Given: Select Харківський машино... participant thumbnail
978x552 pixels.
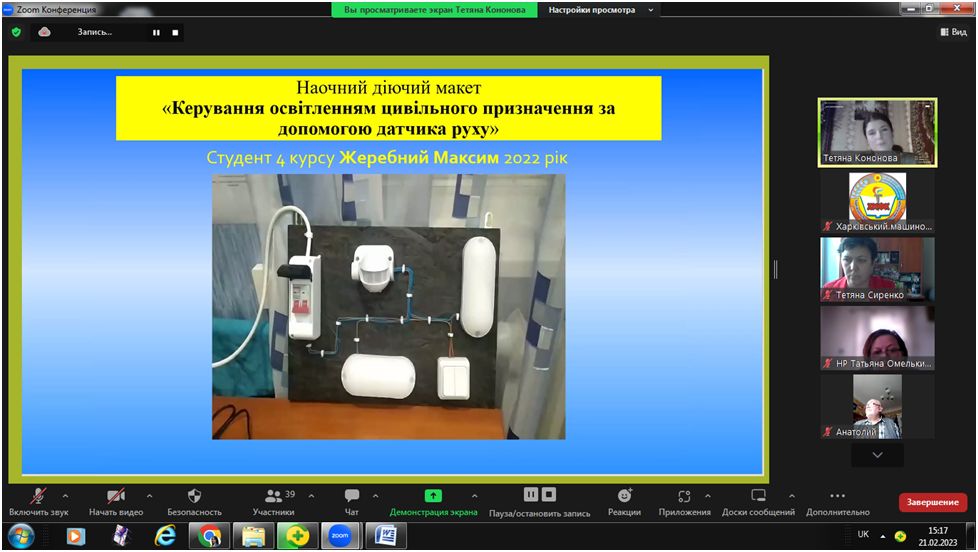Looking at the screenshot, I should point(877,202).
